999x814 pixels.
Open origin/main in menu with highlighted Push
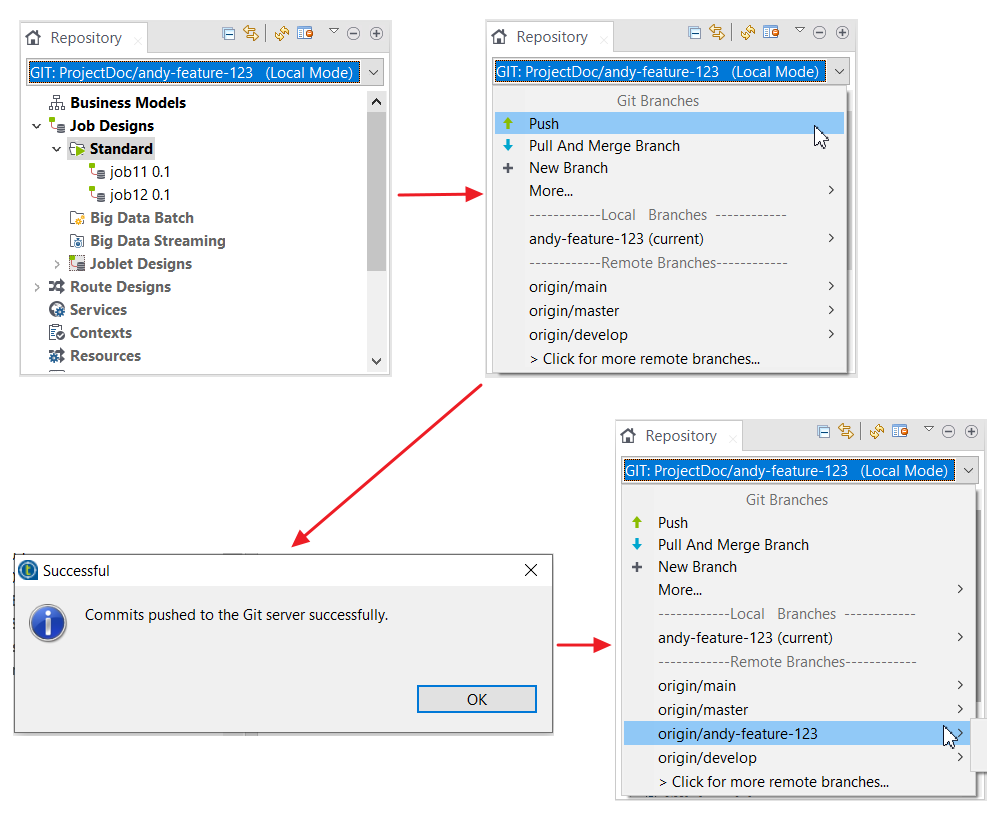[669, 287]
